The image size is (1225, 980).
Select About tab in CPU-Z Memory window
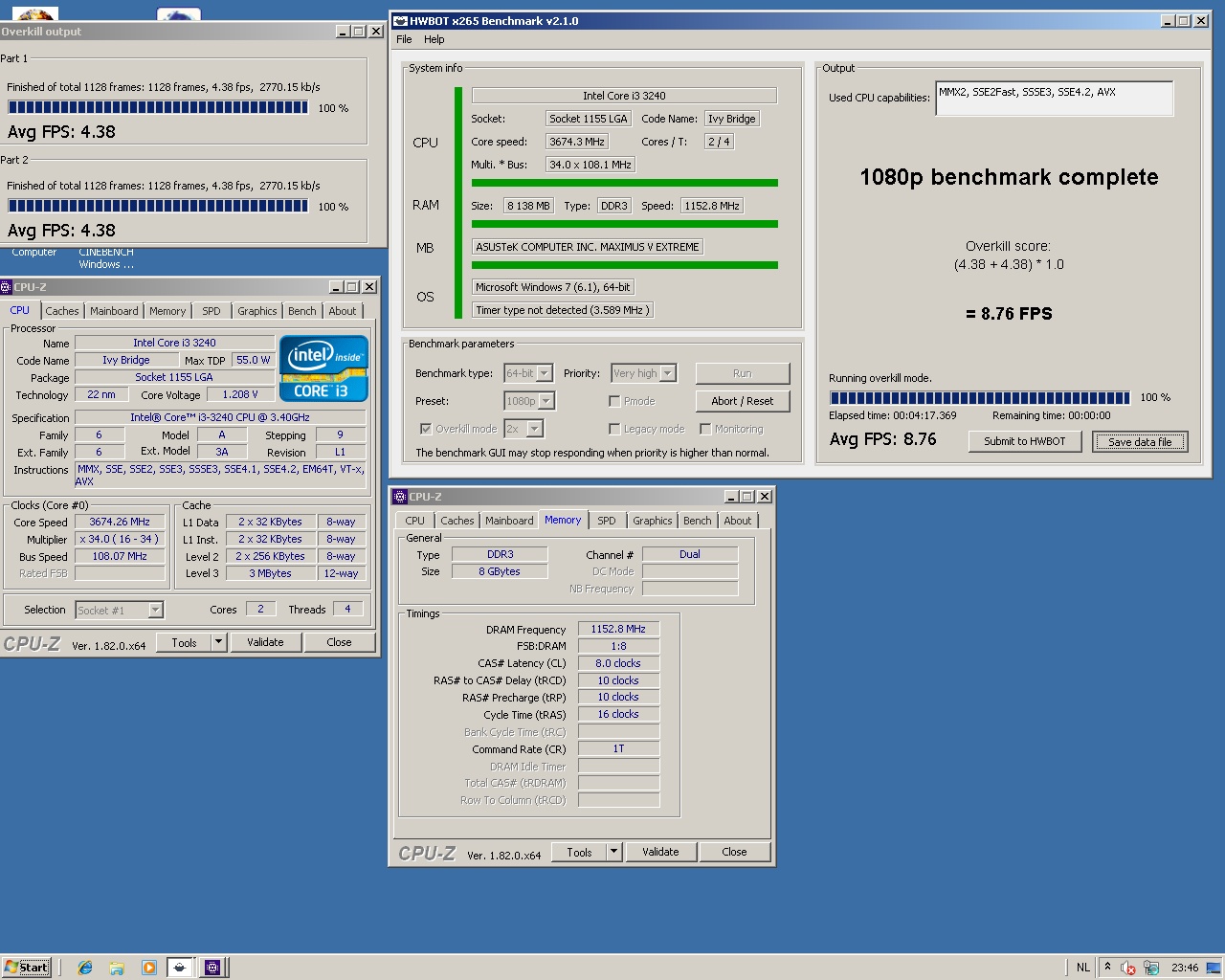click(x=738, y=521)
